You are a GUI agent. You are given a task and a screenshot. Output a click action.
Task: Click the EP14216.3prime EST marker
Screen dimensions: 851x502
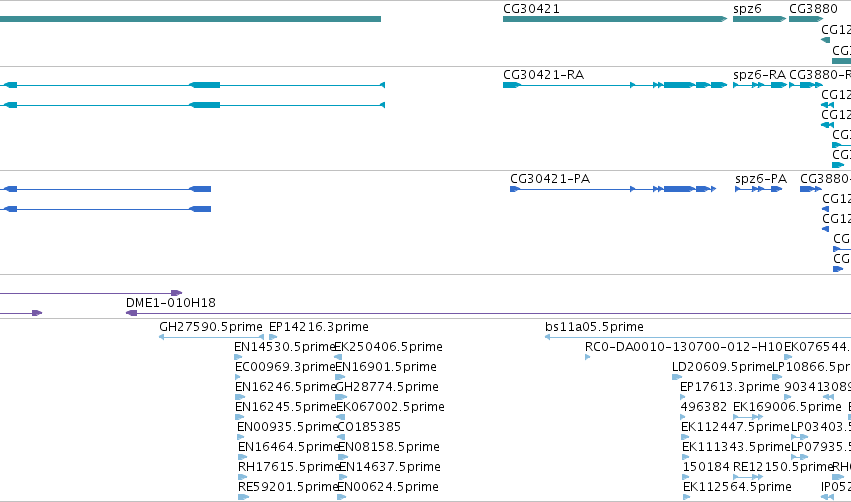pyautogui.click(x=273, y=337)
